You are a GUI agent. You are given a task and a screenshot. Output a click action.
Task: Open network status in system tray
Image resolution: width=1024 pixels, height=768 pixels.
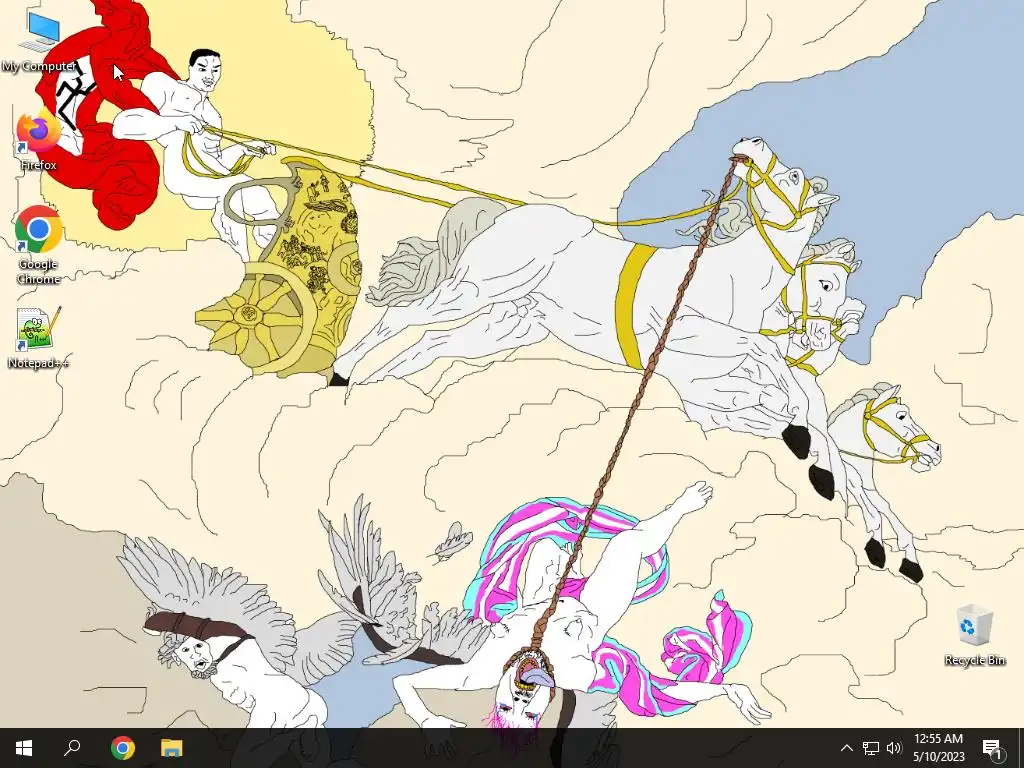(x=871, y=748)
